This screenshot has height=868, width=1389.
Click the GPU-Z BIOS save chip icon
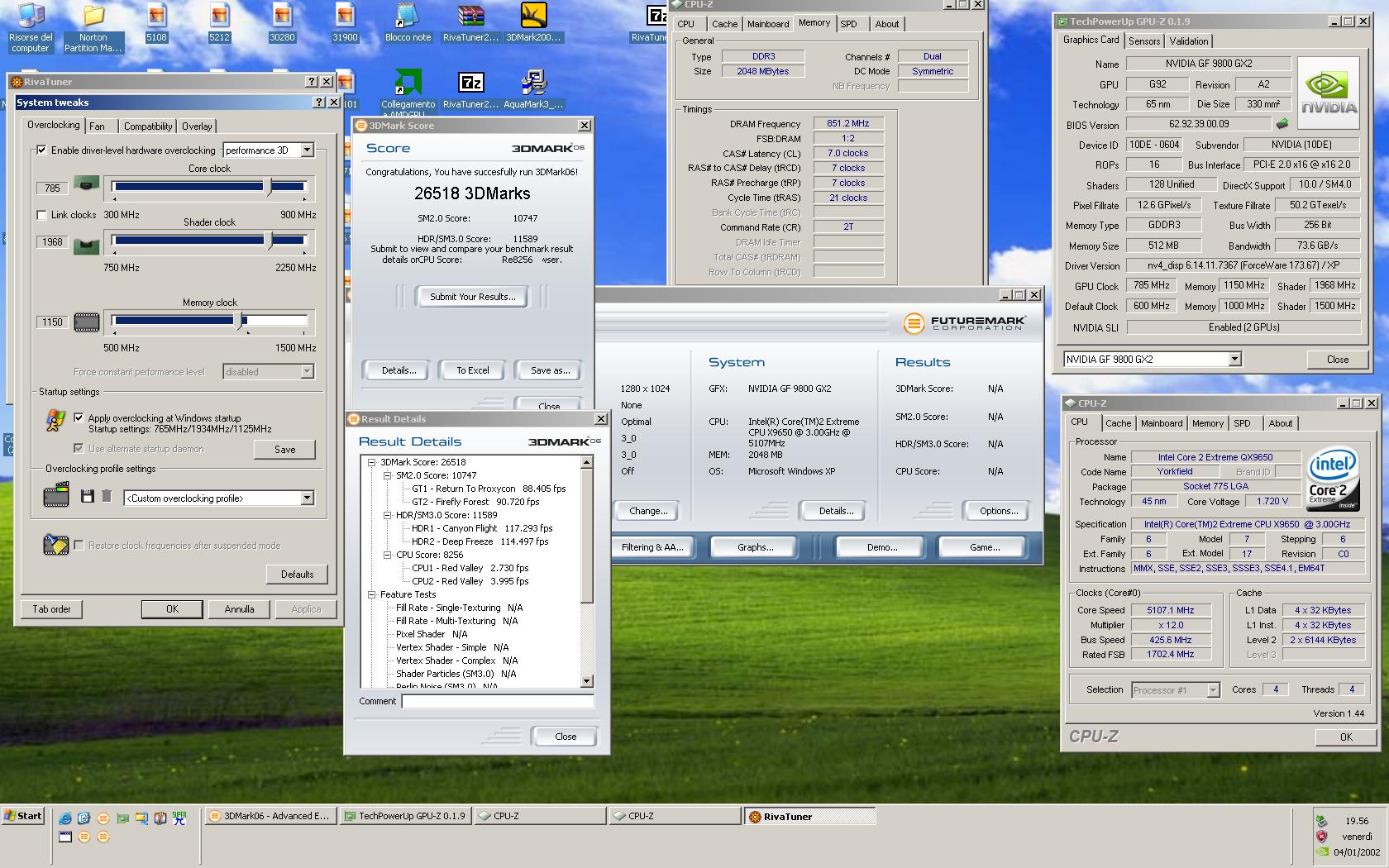1282,124
